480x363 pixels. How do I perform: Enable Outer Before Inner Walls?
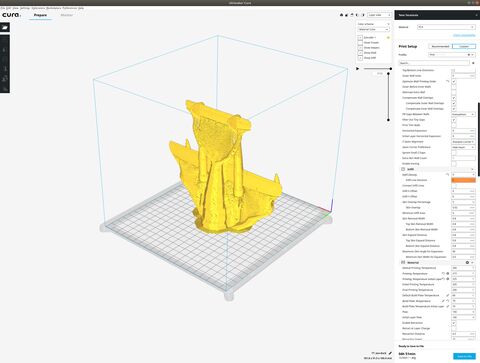pos(454,87)
